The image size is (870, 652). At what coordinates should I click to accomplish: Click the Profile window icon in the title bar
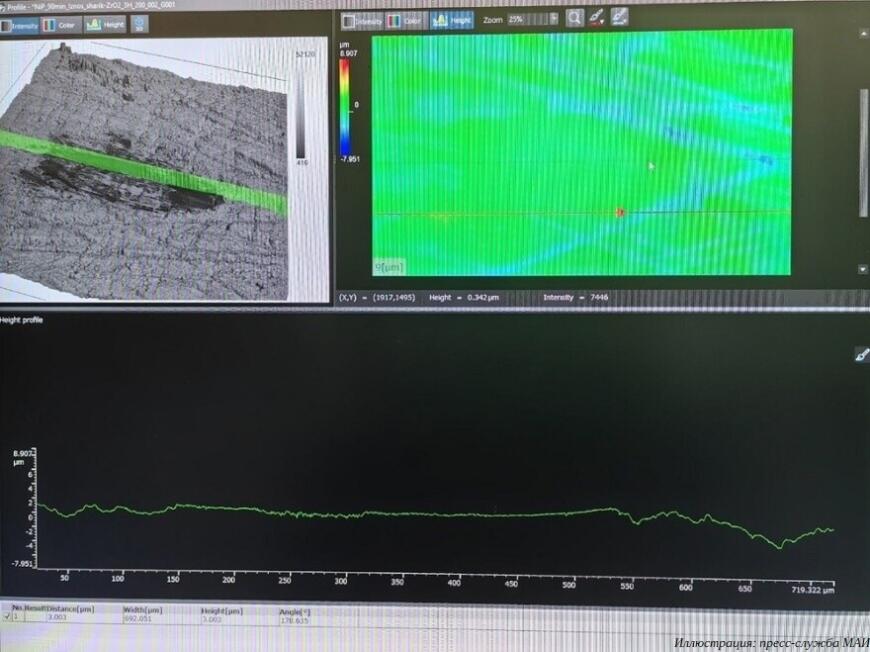tap(2, 6)
